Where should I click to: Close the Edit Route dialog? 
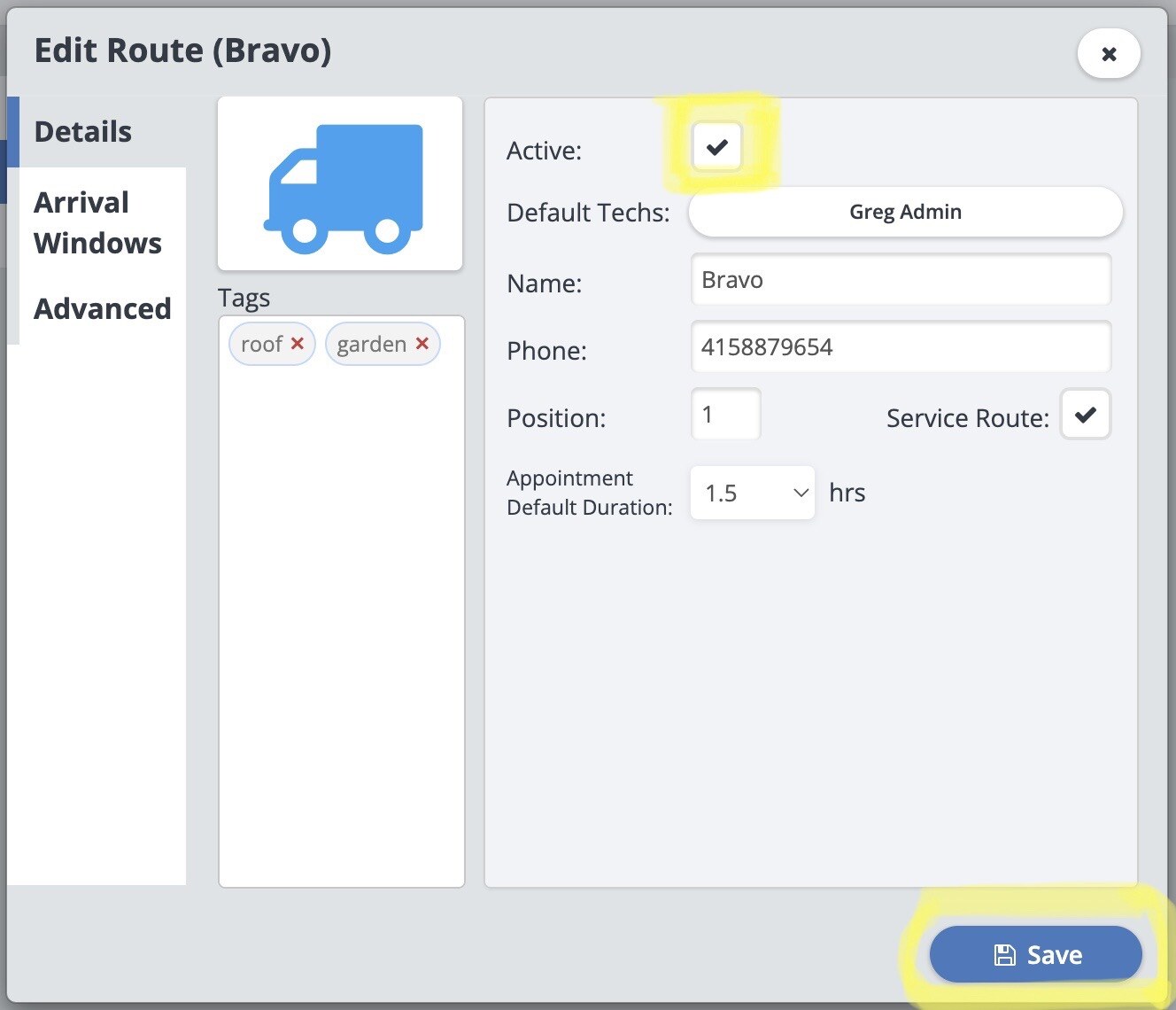coord(1108,54)
